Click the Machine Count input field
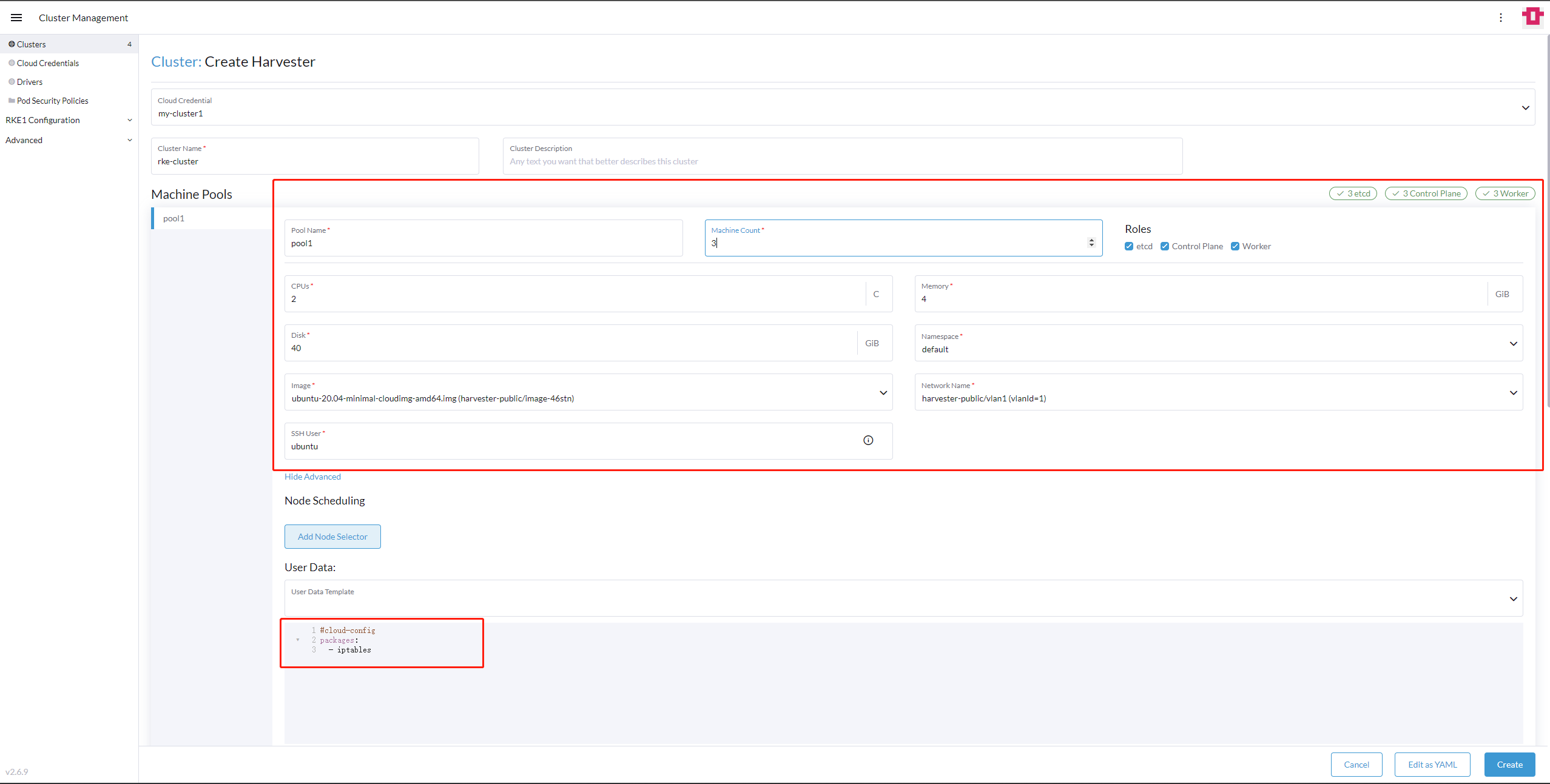This screenshot has width=1550, height=784. click(x=903, y=238)
